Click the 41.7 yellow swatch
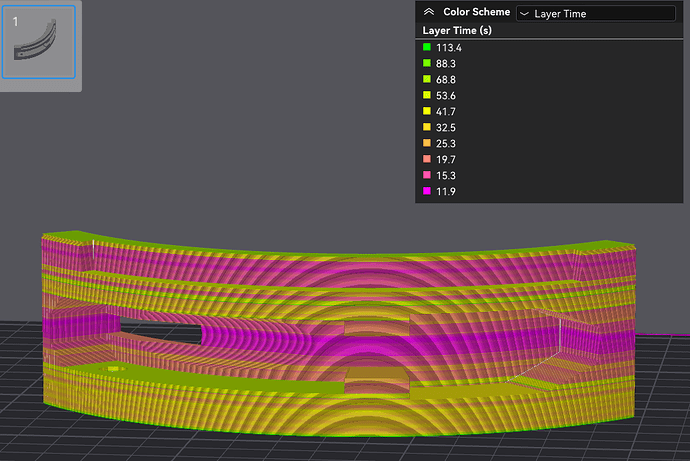The image size is (690, 461). 427,111
